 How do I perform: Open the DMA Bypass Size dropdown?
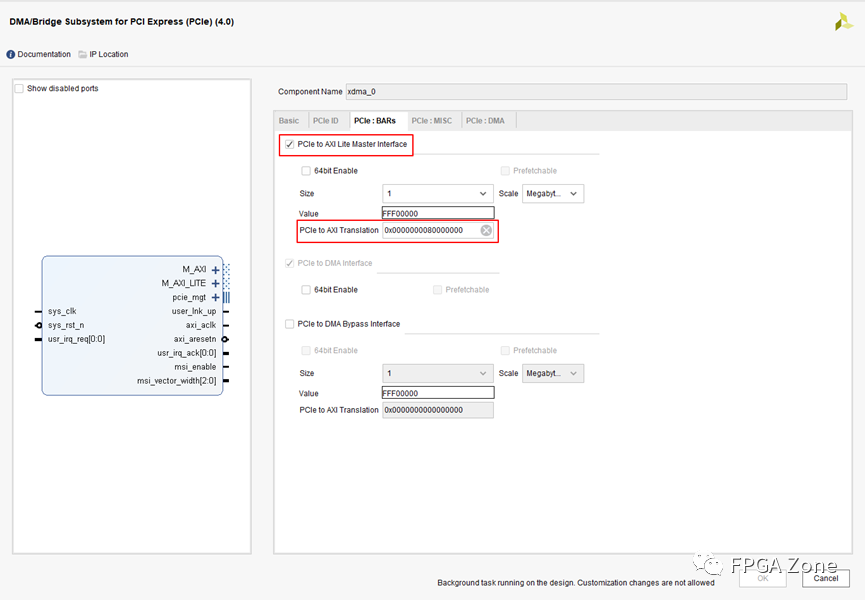[x=438, y=374]
